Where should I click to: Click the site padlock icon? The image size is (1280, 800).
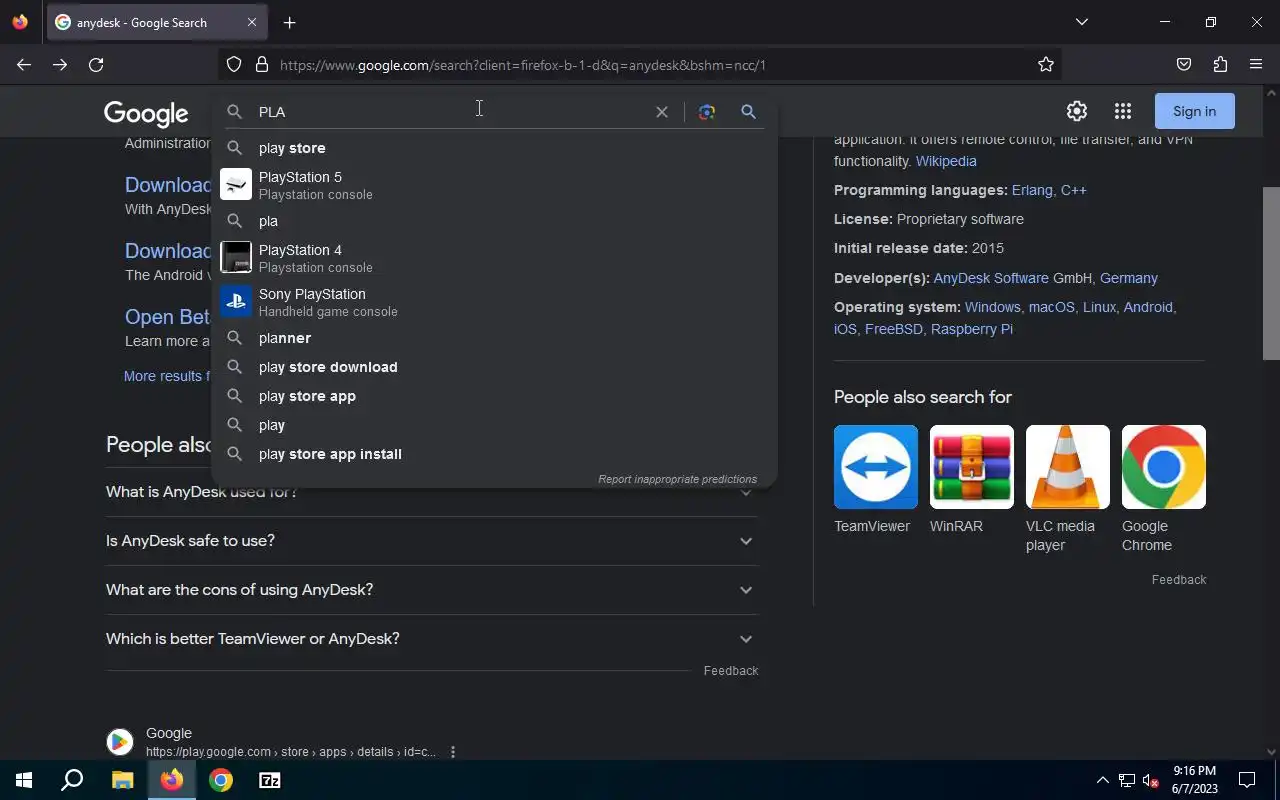pos(262,65)
